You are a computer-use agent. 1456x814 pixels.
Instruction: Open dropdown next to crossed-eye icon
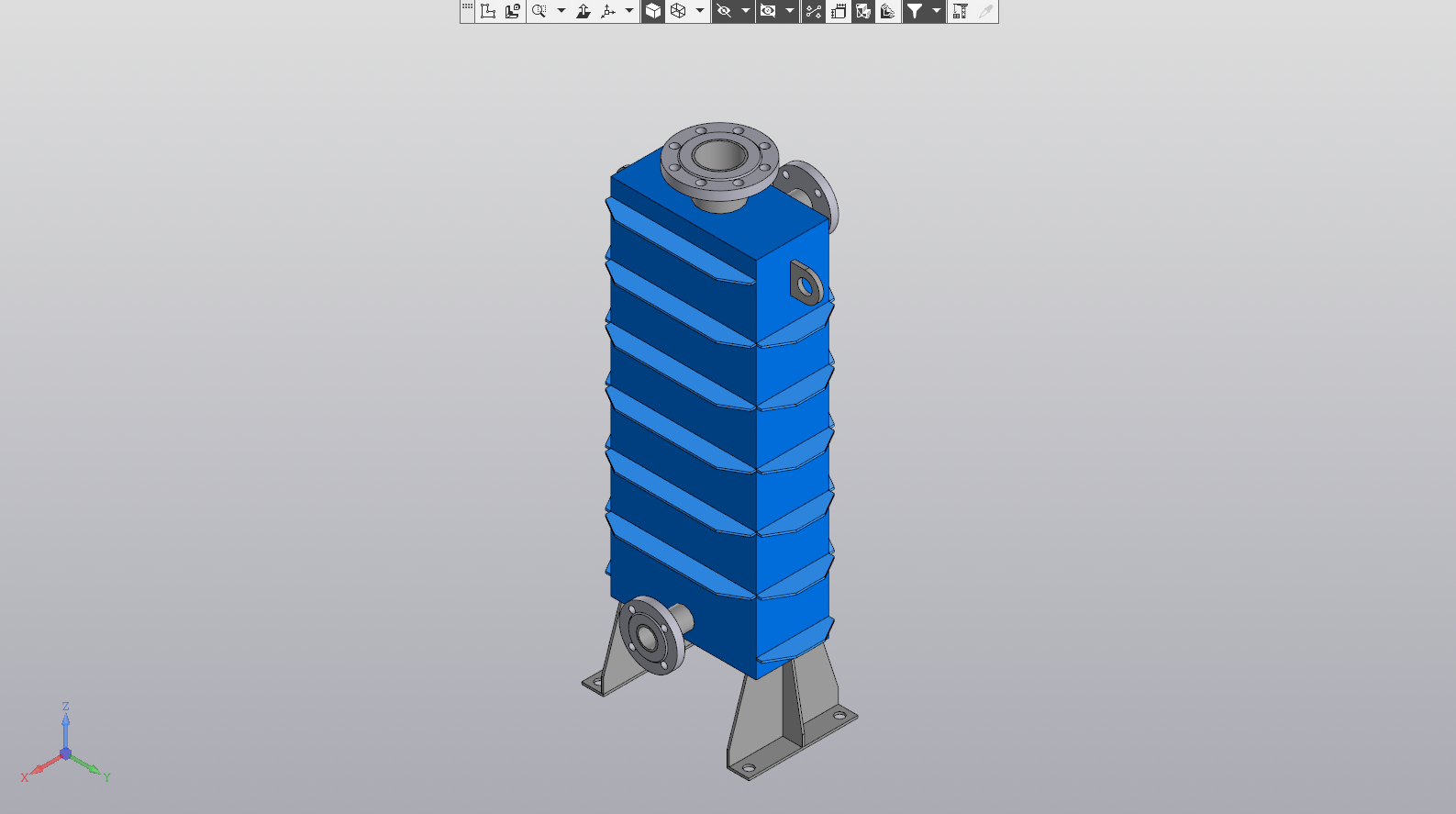746,11
